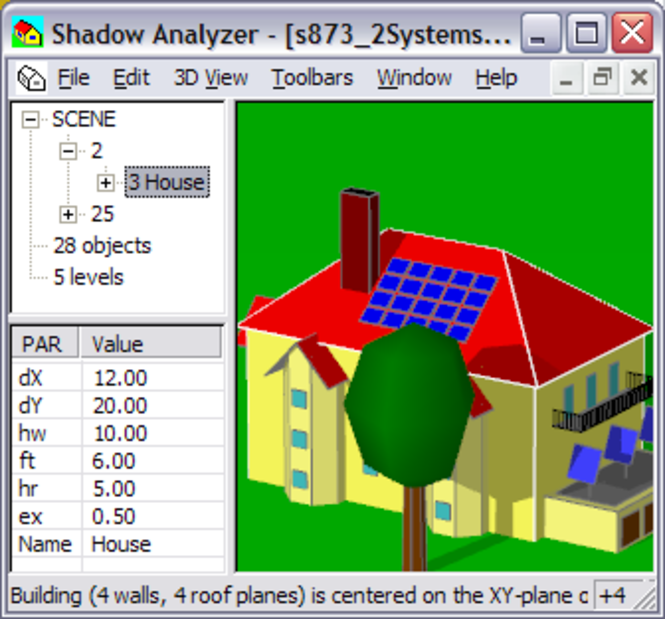
Task: Click the 28 objects tree entry
Action: (102, 246)
